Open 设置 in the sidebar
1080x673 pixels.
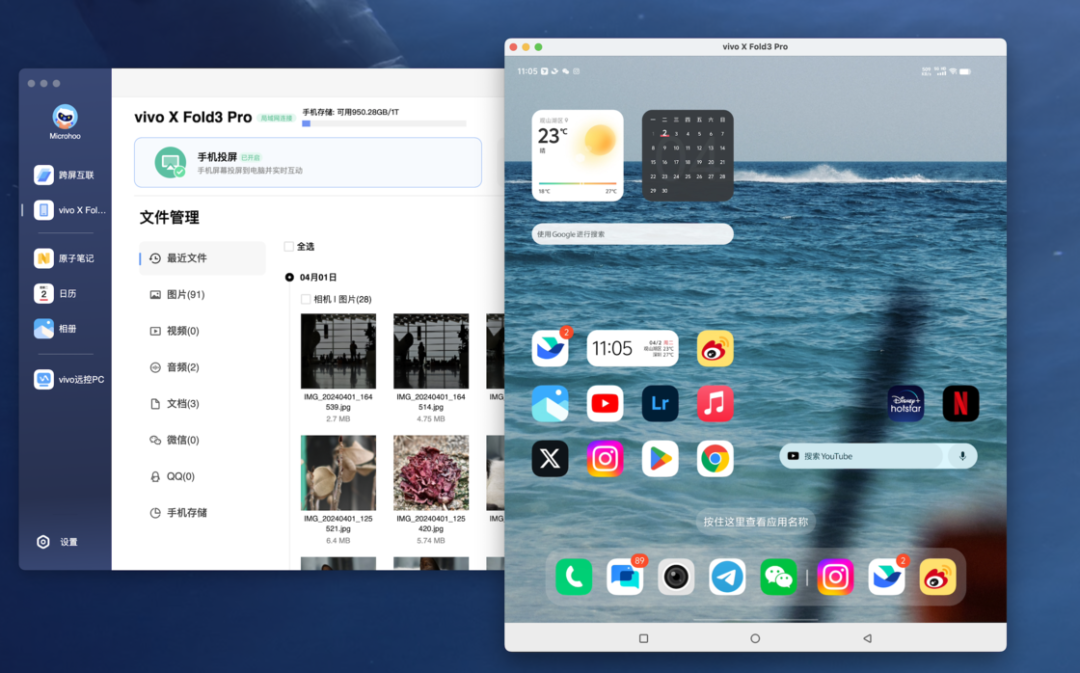(x=57, y=542)
